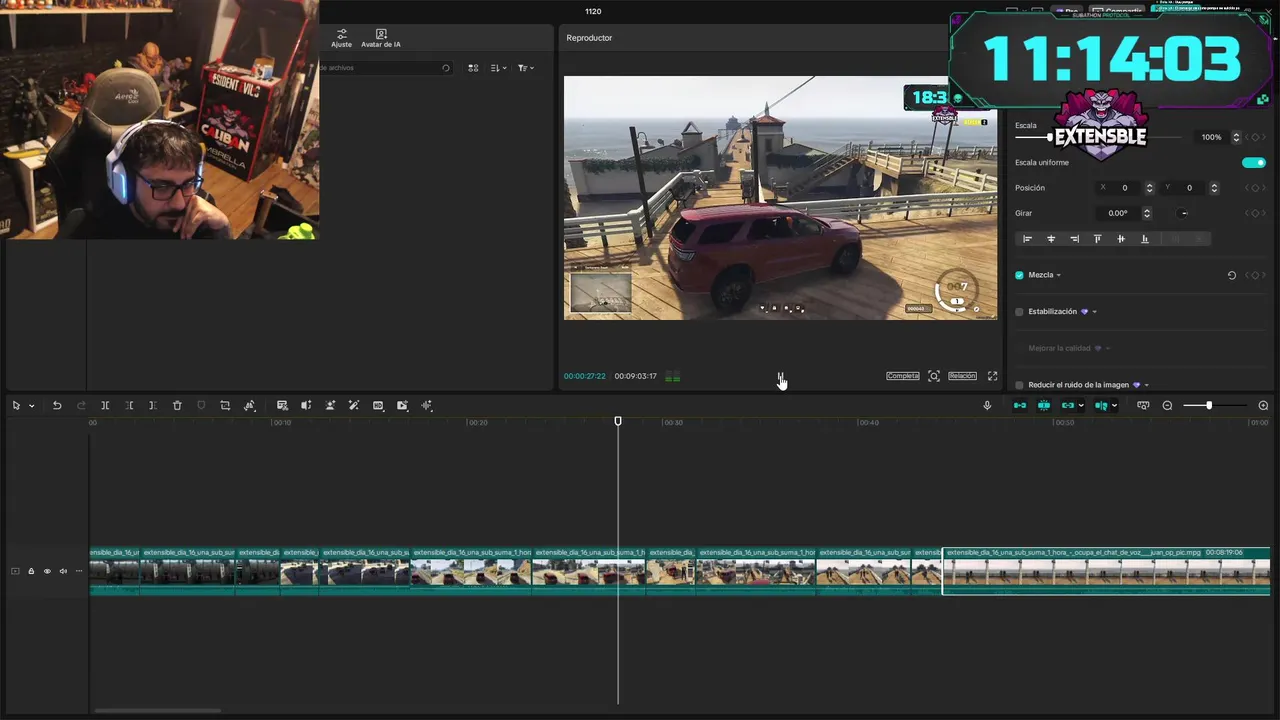Add keyframe for Escala diamond icon
This screenshot has width=1280, height=720.
point(1255,137)
